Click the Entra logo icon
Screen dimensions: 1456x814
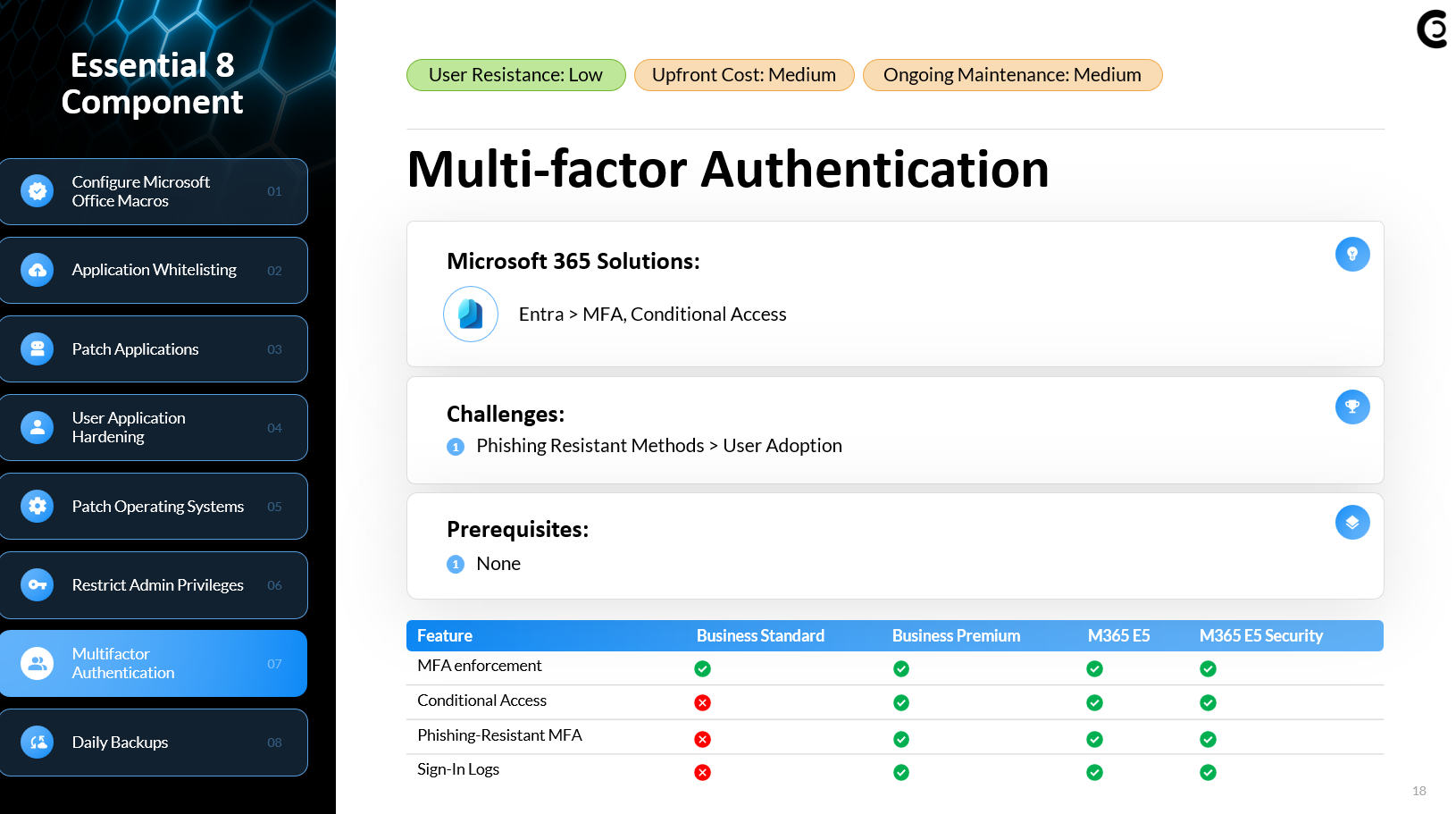pos(471,314)
